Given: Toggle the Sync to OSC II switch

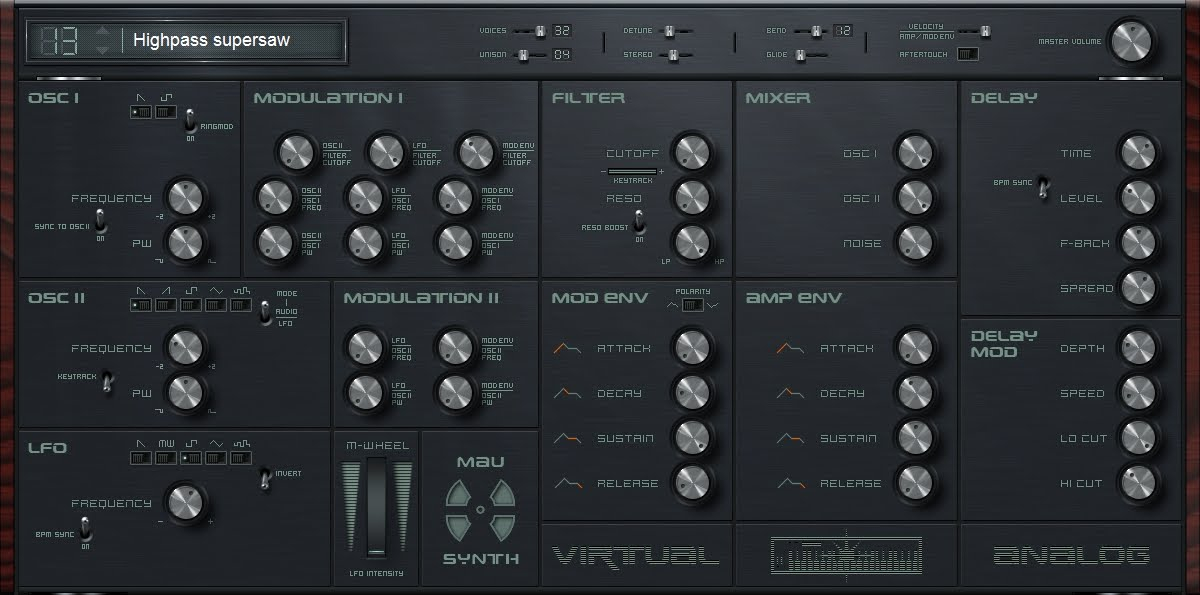Looking at the screenshot, I should [100, 220].
